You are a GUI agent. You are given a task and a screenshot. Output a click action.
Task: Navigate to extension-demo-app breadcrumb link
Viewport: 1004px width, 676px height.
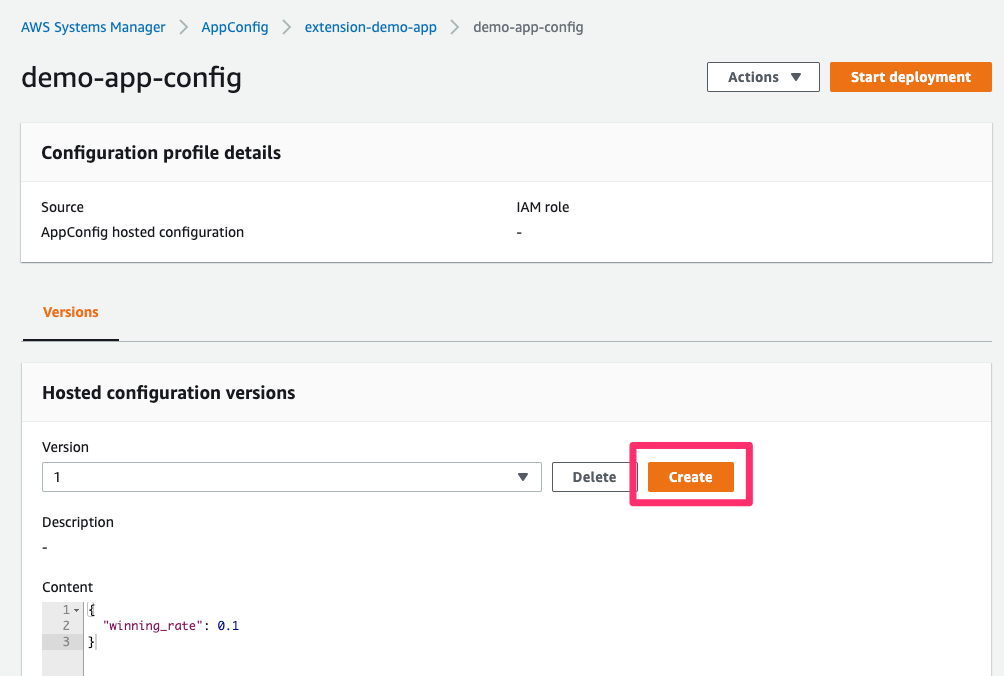371,28
